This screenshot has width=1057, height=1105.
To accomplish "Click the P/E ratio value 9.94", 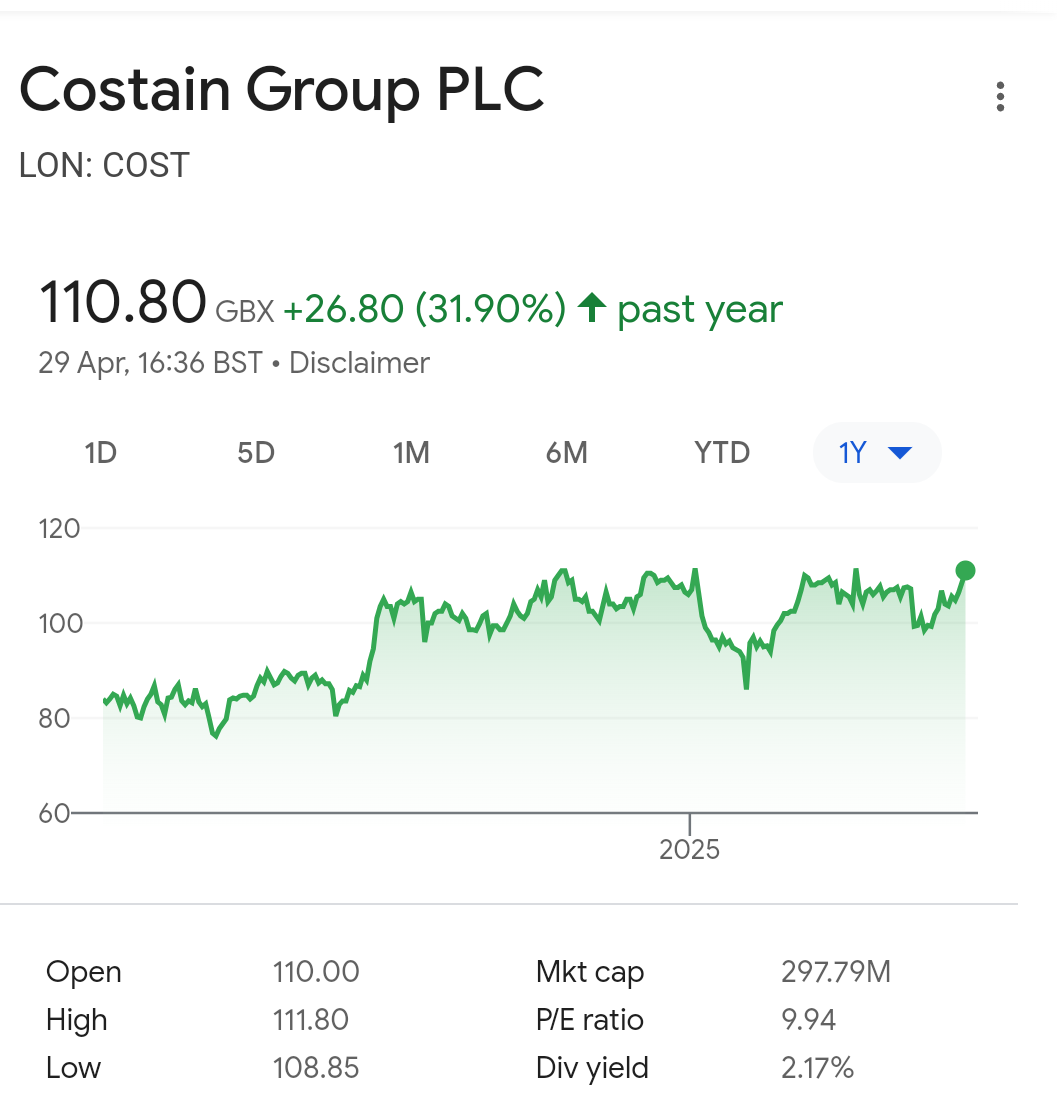I will 808,1020.
